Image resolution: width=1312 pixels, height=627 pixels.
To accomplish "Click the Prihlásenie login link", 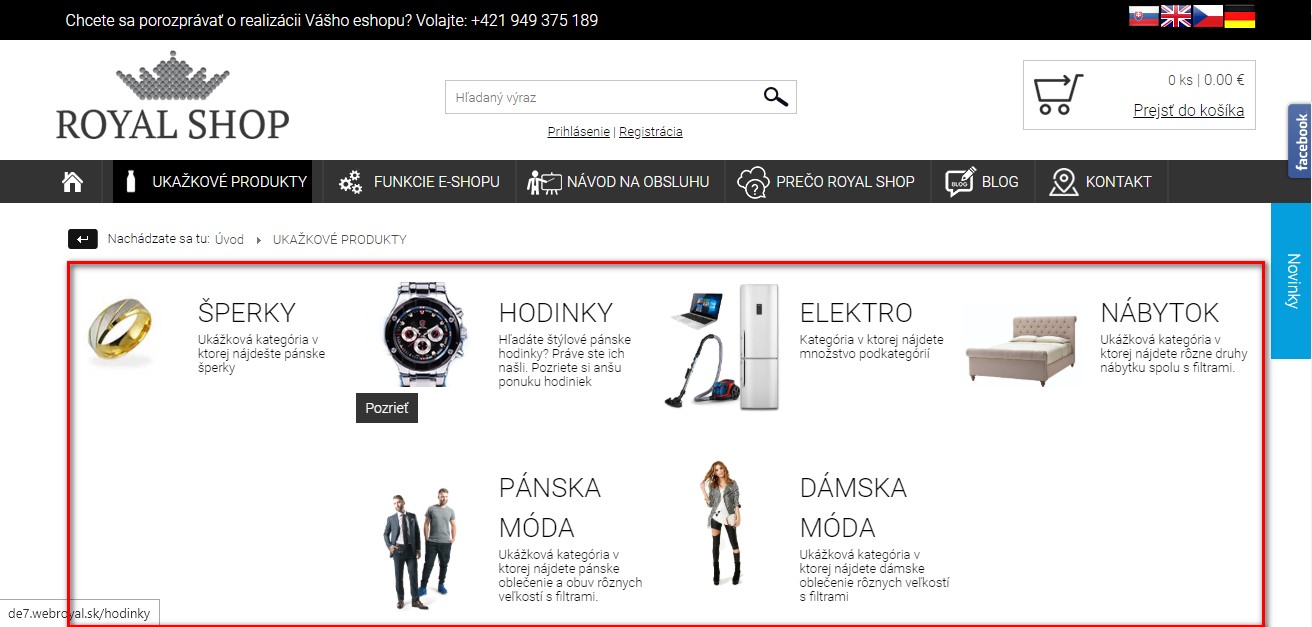I will pyautogui.click(x=578, y=132).
